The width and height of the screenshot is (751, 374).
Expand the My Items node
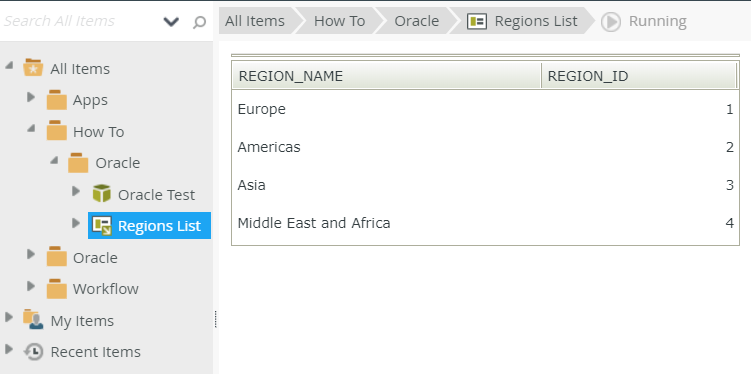pyautogui.click(x=9, y=317)
